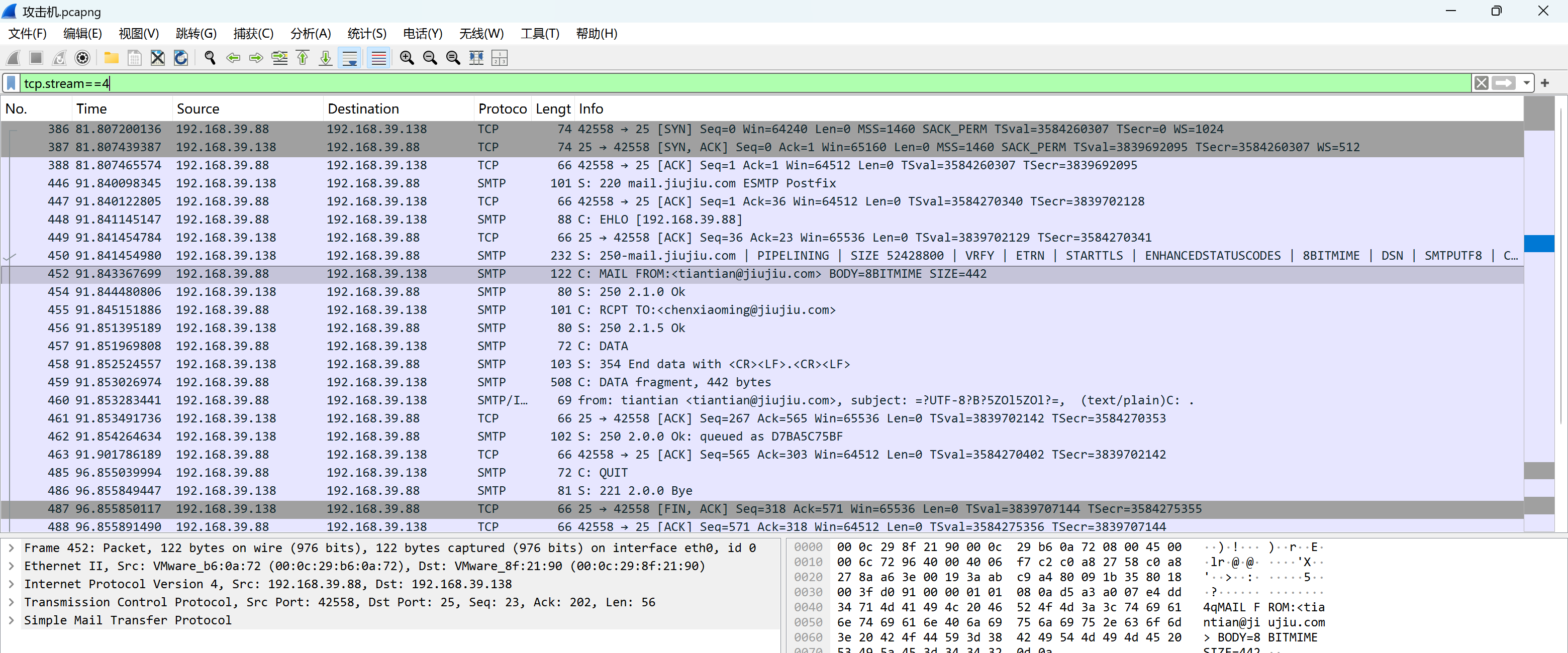Sort by the Source column header
Screen dimensions: 1568x653
click(248, 109)
